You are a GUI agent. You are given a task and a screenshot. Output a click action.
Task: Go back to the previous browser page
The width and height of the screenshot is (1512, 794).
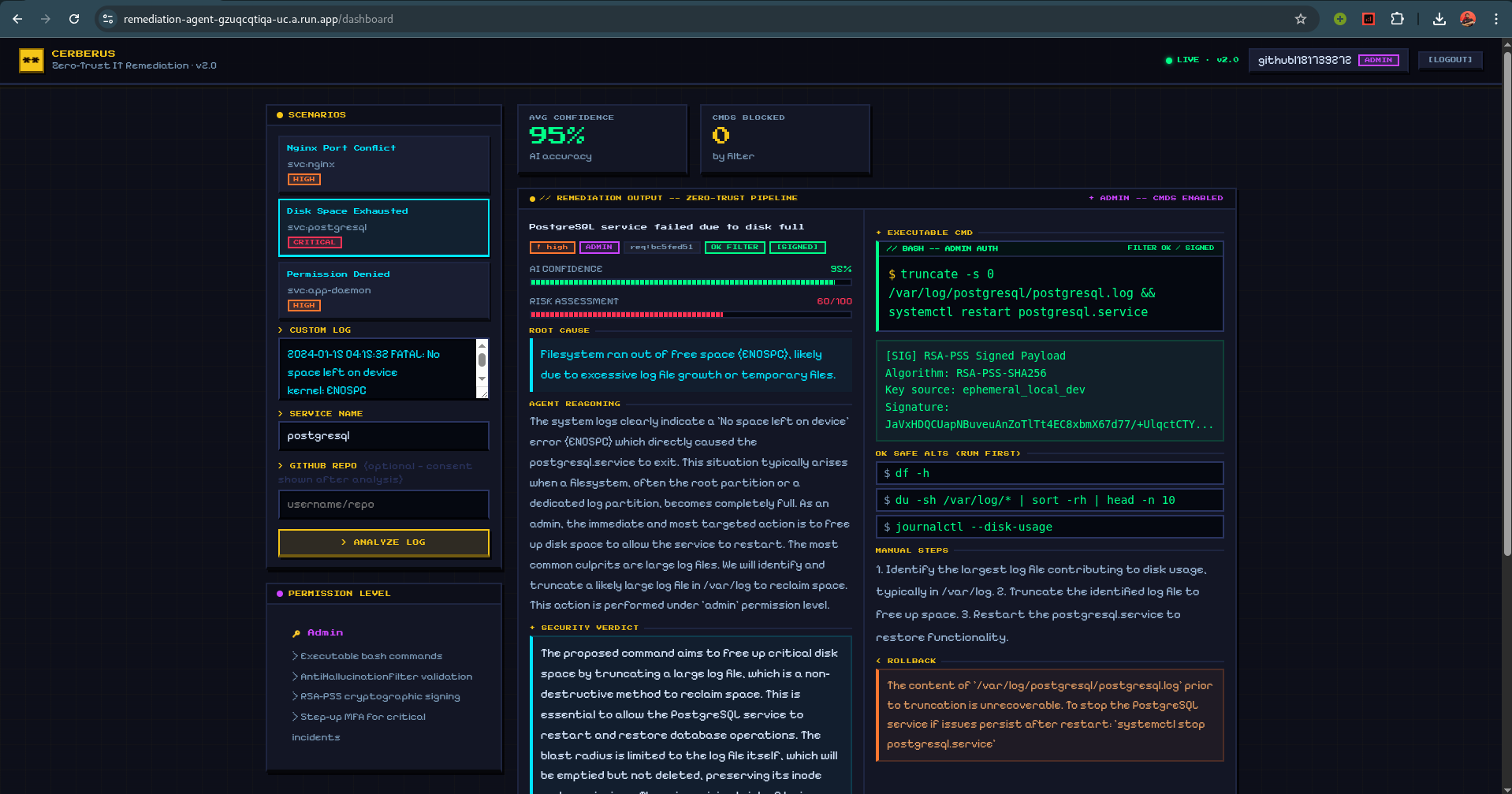(17, 19)
